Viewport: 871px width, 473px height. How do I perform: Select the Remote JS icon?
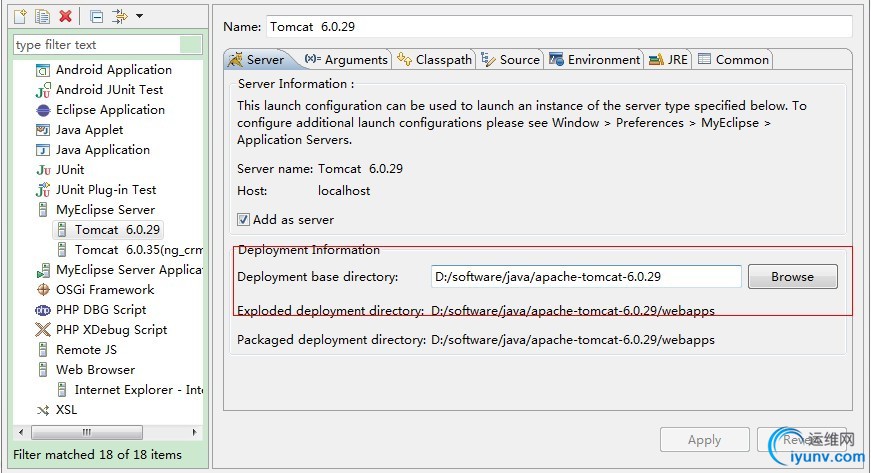[43, 350]
